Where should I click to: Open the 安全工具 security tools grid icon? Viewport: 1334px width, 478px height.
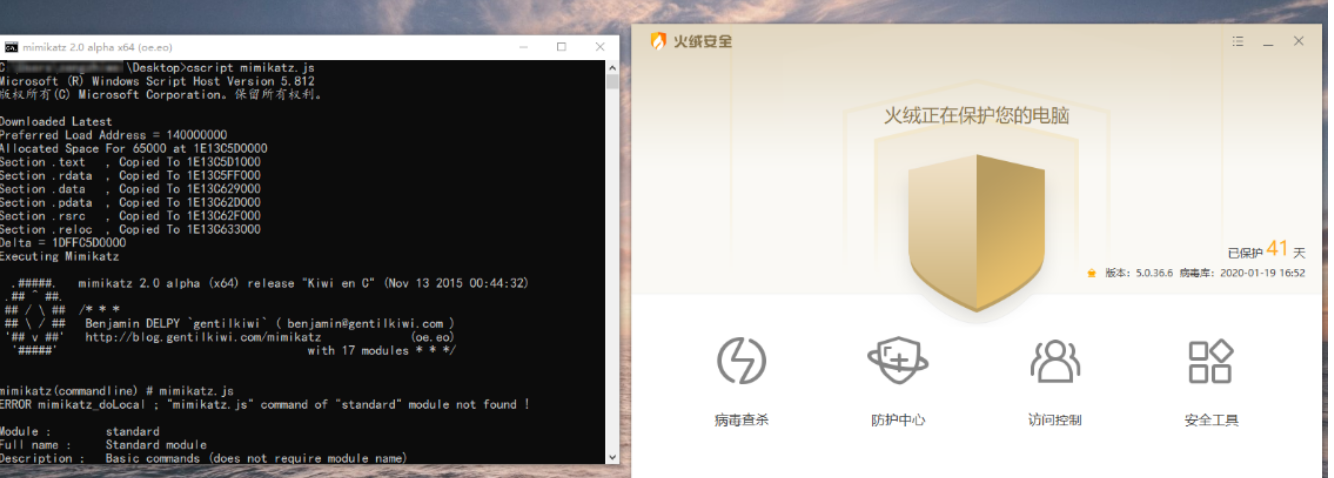[1210, 361]
